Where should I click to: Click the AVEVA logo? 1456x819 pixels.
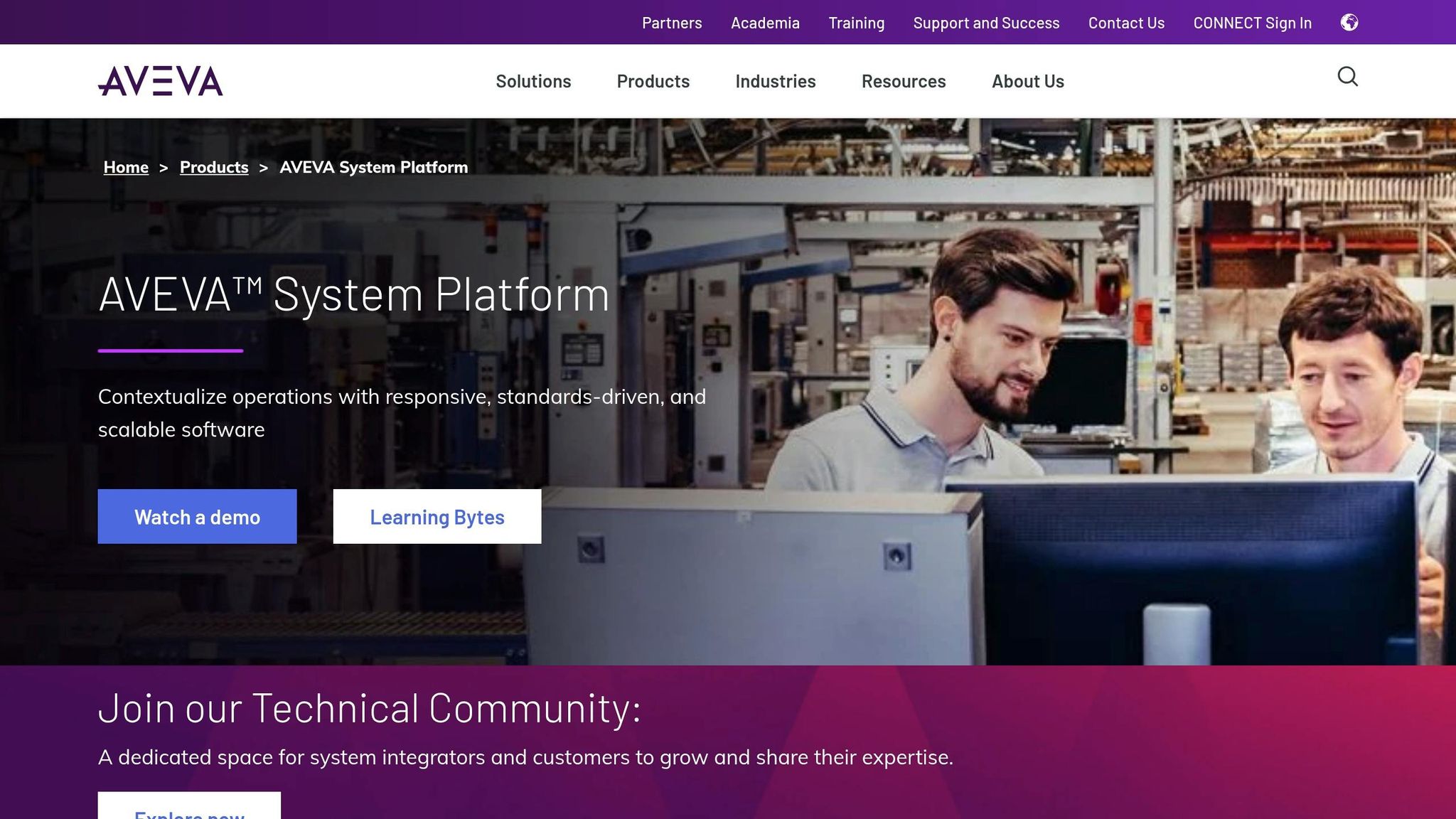click(x=160, y=81)
